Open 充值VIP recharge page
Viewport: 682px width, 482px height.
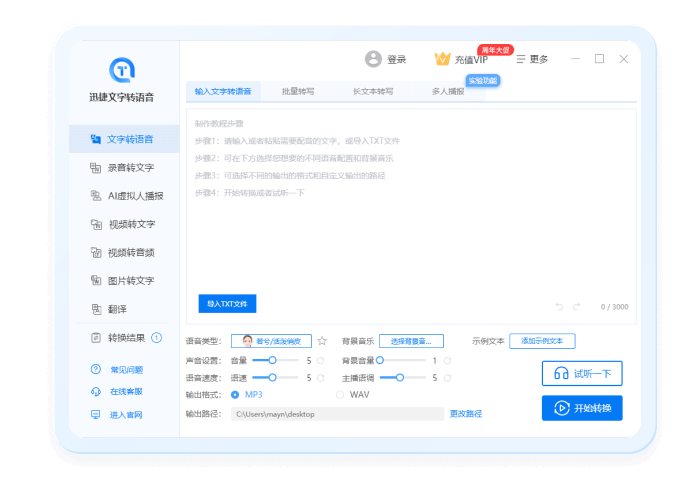point(471,60)
